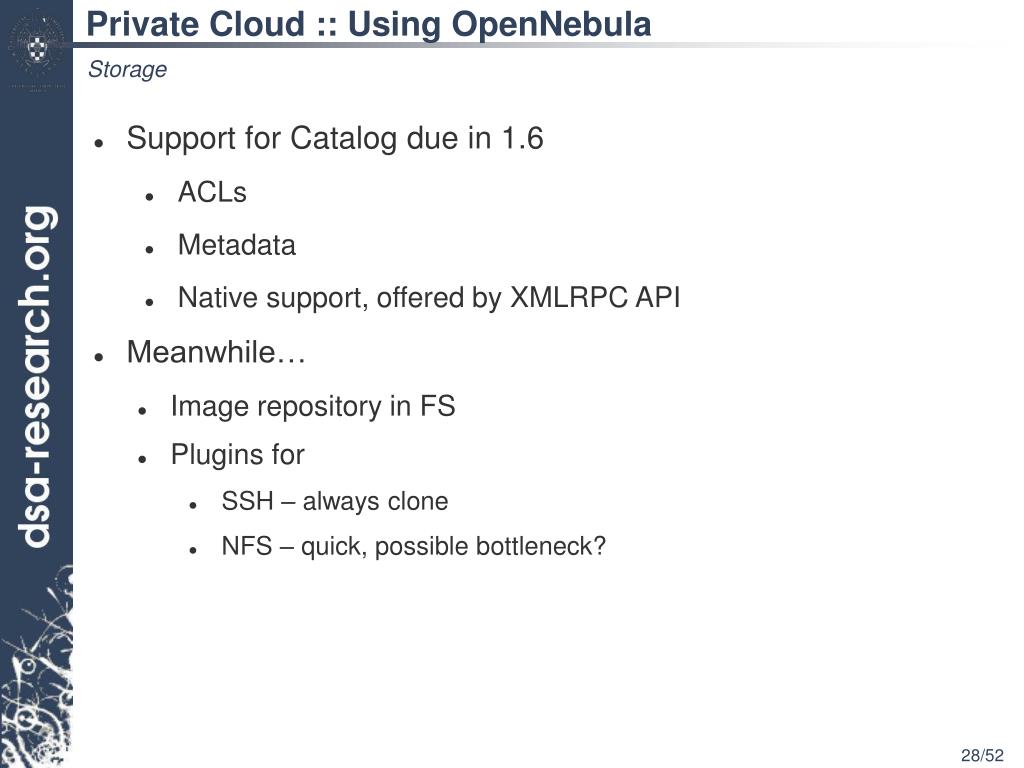Click the 'Plugins for' bullet text
This screenshot has height=768, width=1024.
(x=237, y=455)
